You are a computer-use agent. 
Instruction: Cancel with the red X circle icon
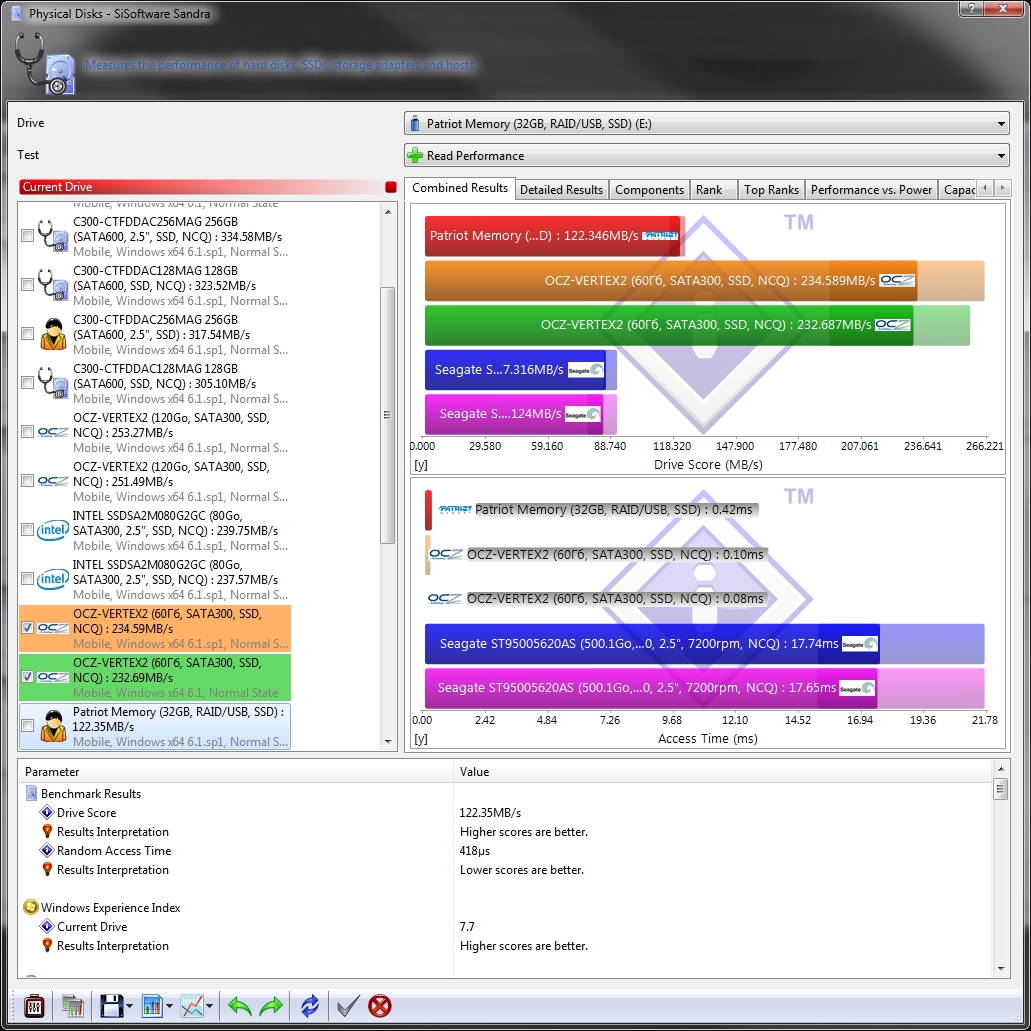[x=379, y=1006]
